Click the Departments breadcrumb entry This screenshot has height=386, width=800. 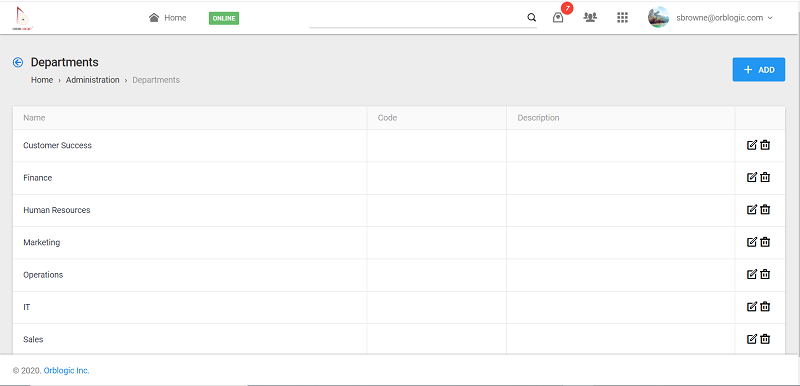point(156,80)
